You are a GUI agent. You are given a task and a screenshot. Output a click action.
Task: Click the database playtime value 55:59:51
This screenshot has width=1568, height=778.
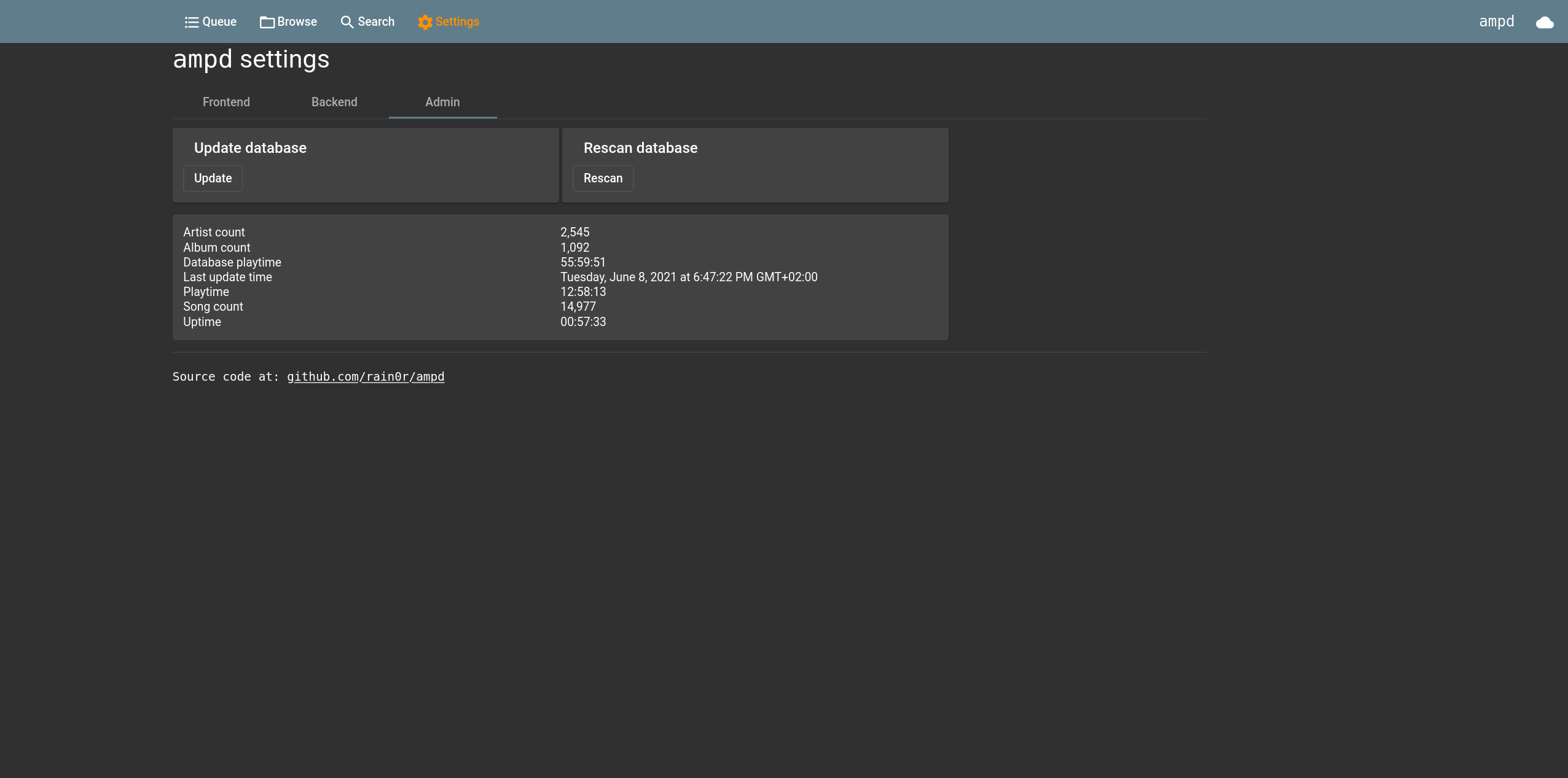pos(583,262)
